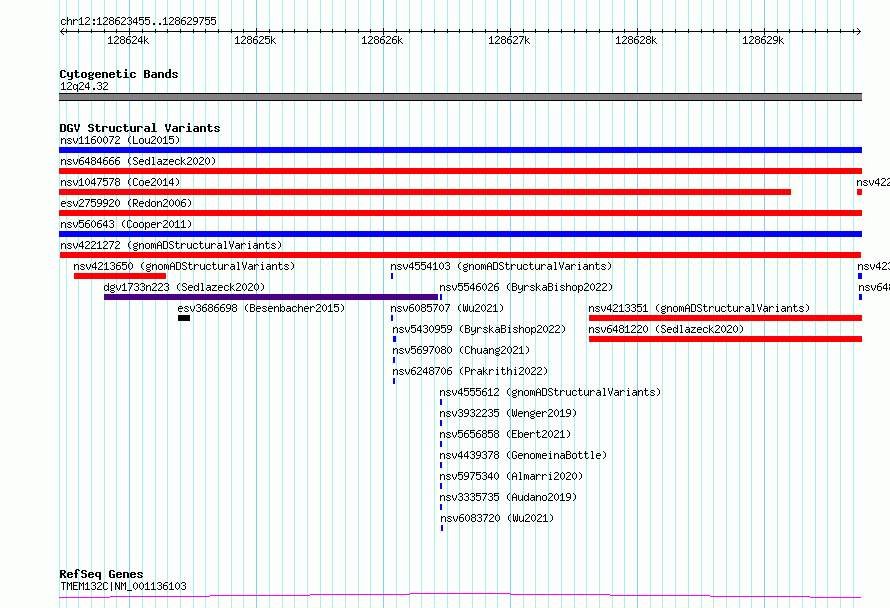This screenshot has height=608, width=890.
Task: Select nsv6085707 (Wu2021) variant label
Action: (x=447, y=308)
